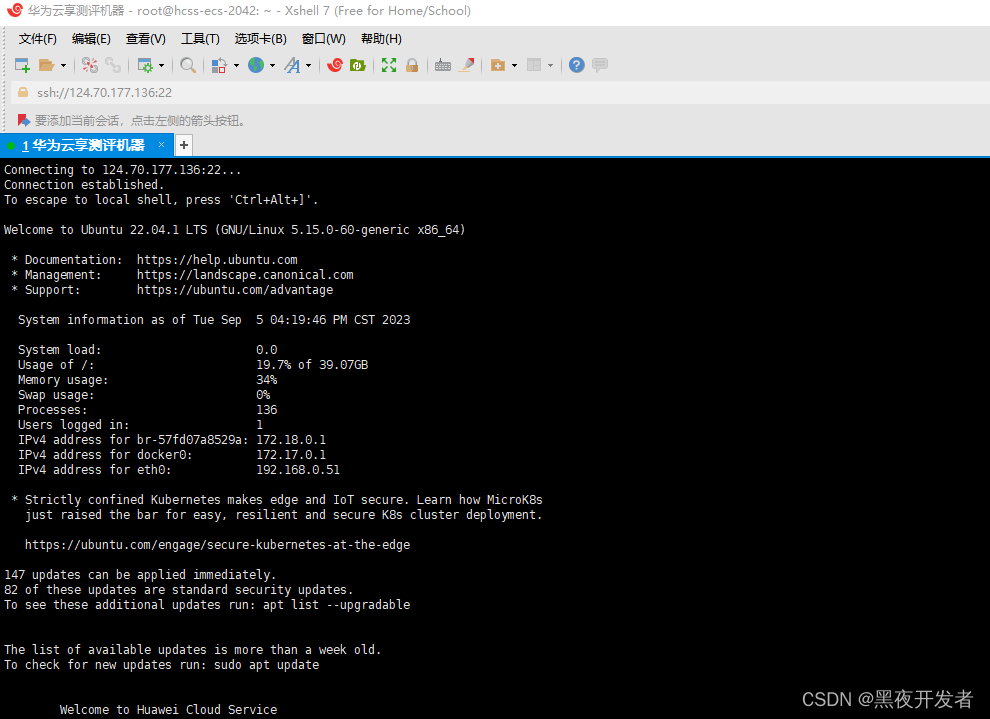Screen dimensions: 990x719
Task: Click the 'sudo apt update' command text
Action: pyautogui.click(x=266, y=665)
